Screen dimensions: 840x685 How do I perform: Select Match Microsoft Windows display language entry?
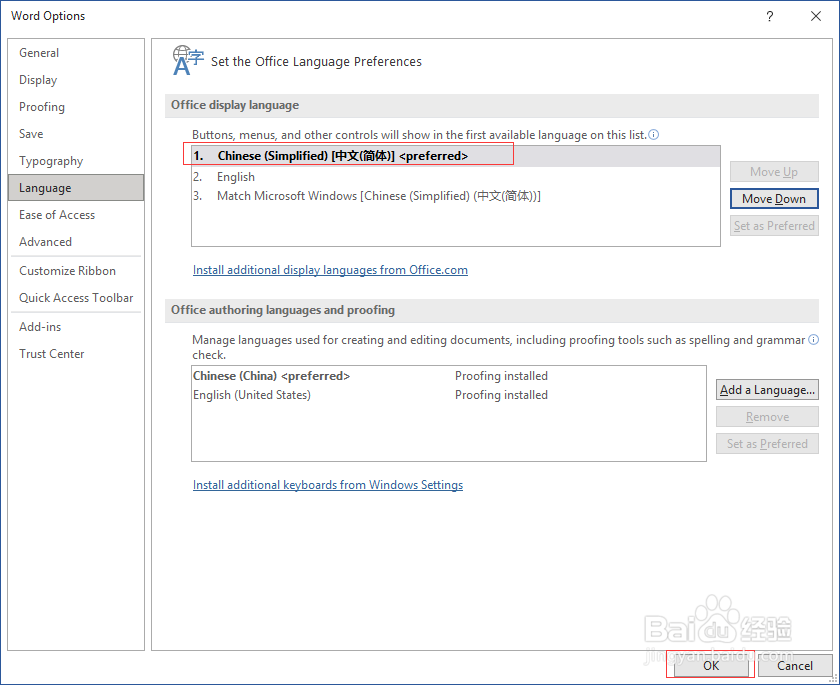coord(455,196)
